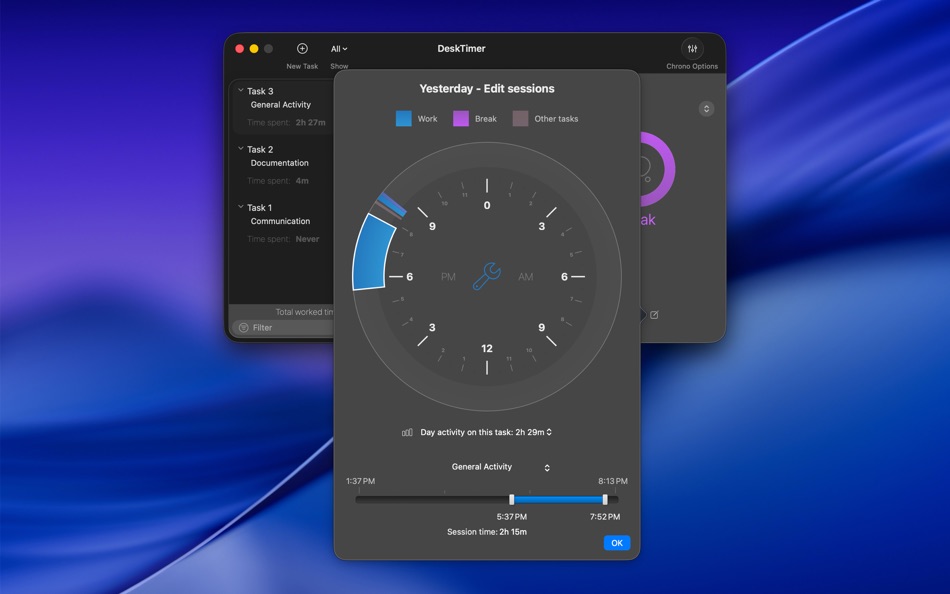
Task: Click the play arrow icon near the timer
Action: coord(641,314)
